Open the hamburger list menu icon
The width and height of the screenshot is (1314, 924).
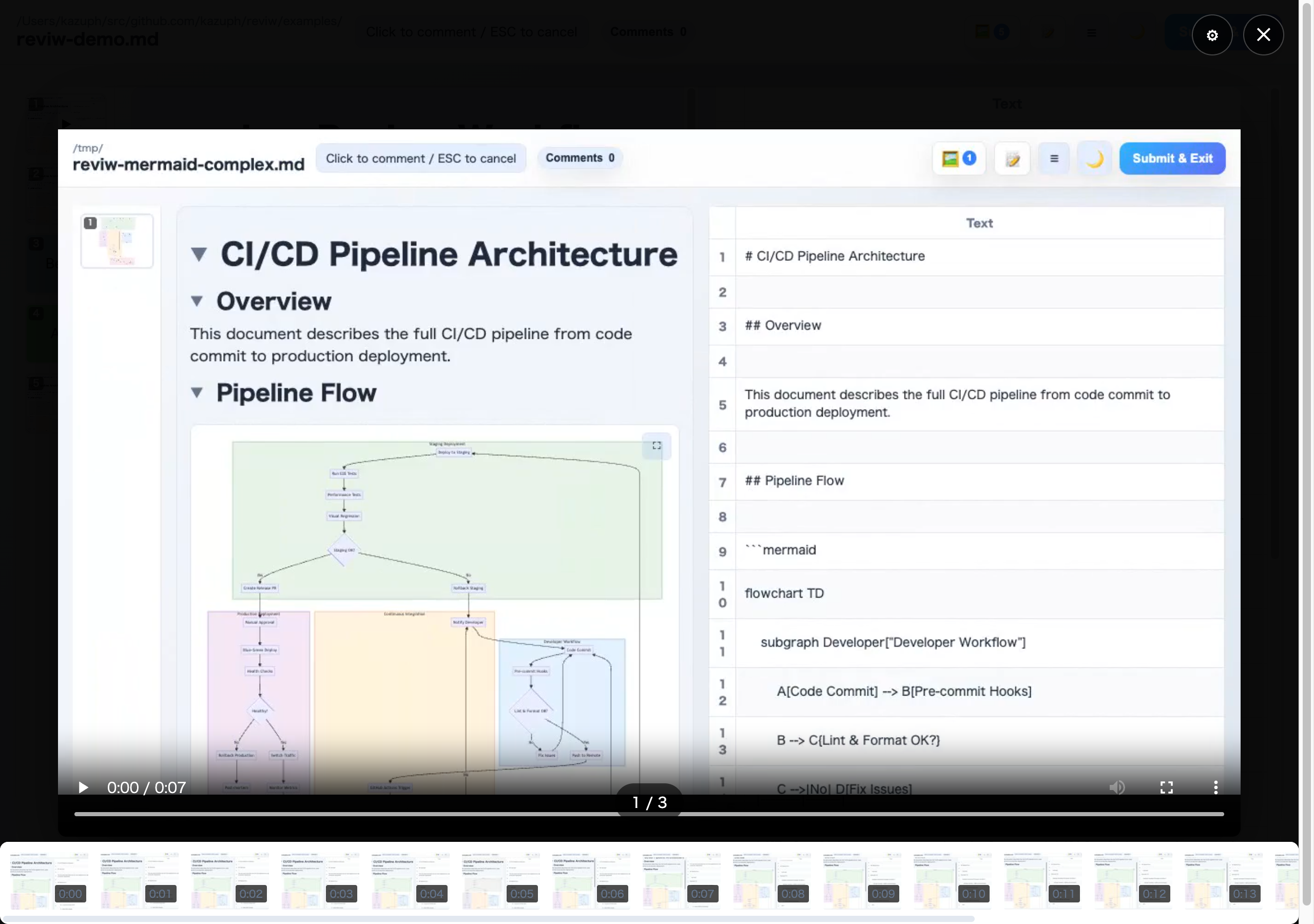[x=1054, y=159]
